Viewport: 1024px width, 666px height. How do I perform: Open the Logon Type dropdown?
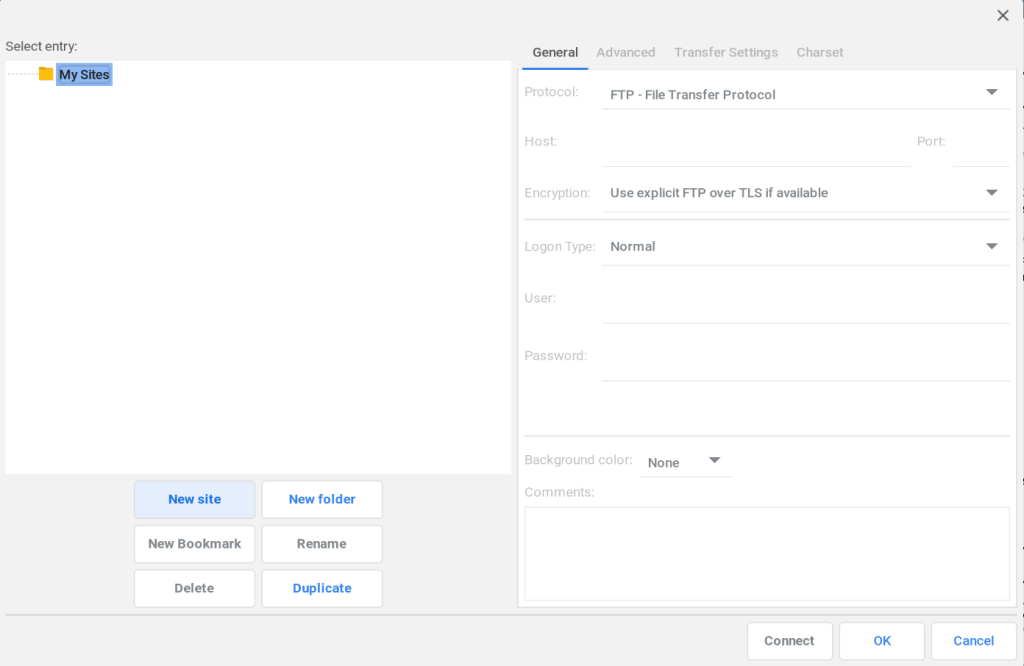805,246
